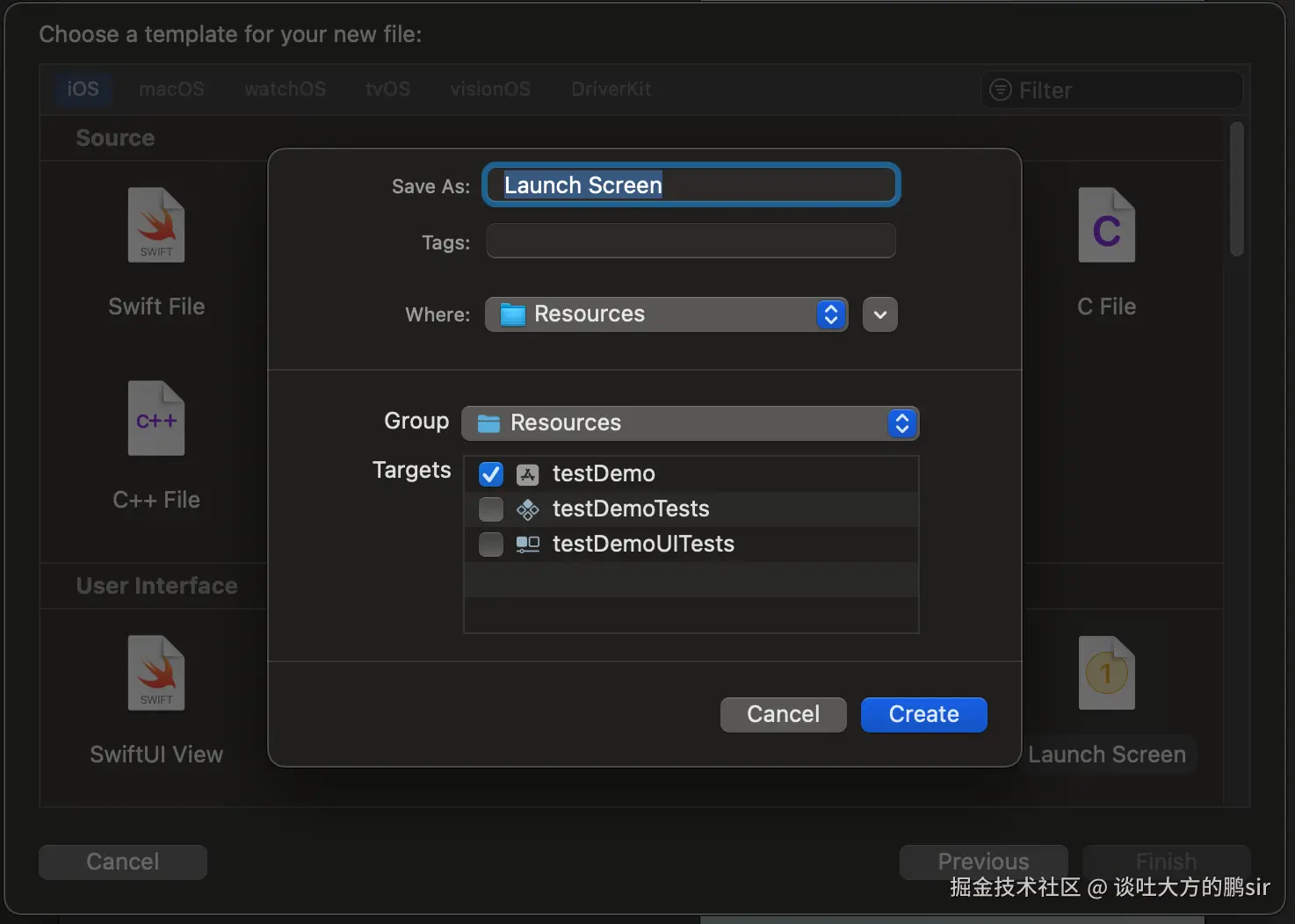Expand the save panel with chevron button
Viewport: 1295px width, 924px height.
point(880,314)
